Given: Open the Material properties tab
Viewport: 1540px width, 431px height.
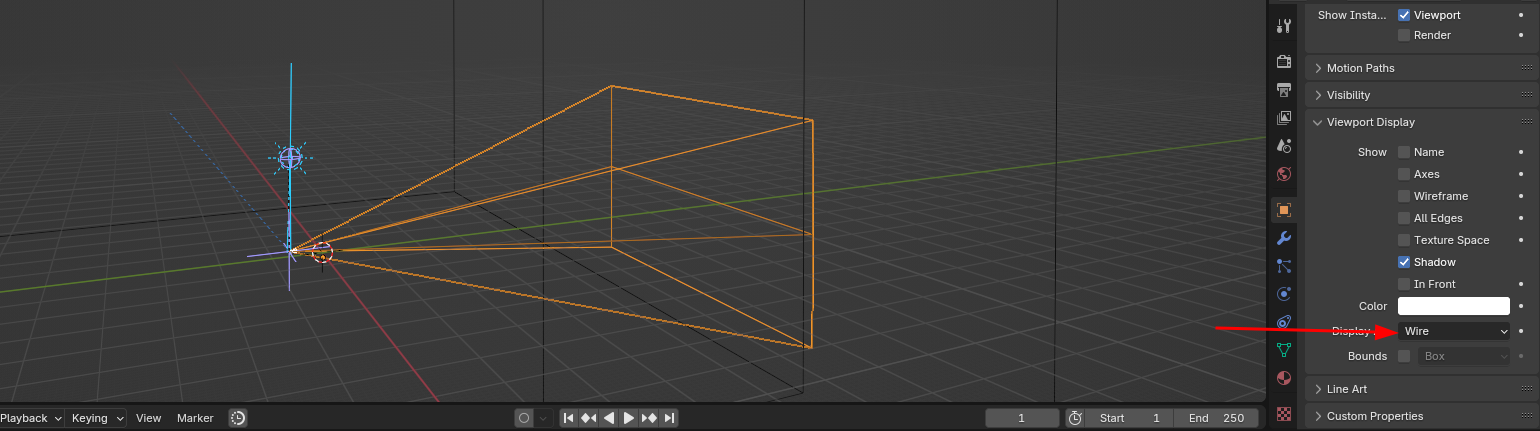Looking at the screenshot, I should [1284, 378].
